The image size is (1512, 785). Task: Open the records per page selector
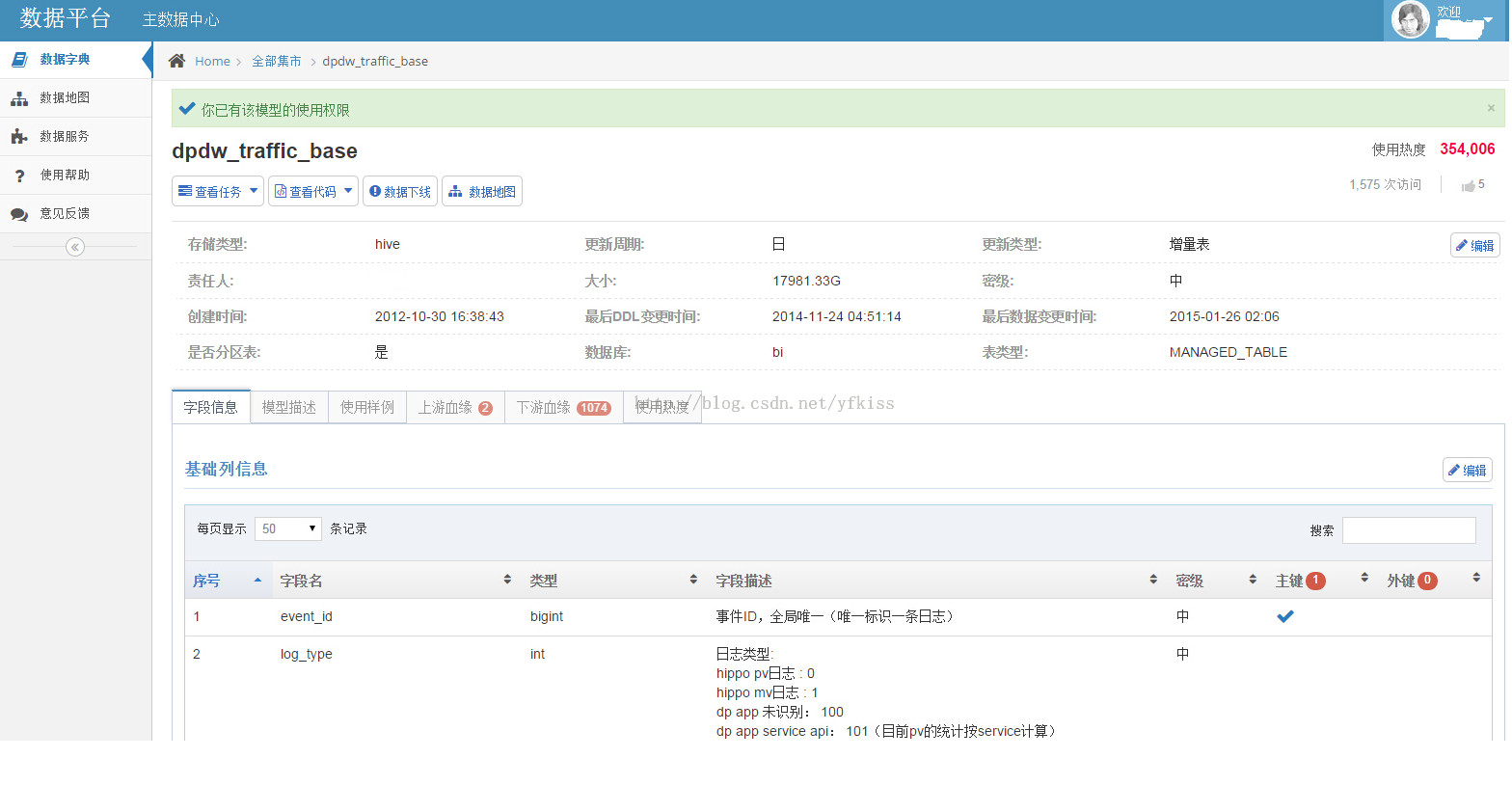288,528
